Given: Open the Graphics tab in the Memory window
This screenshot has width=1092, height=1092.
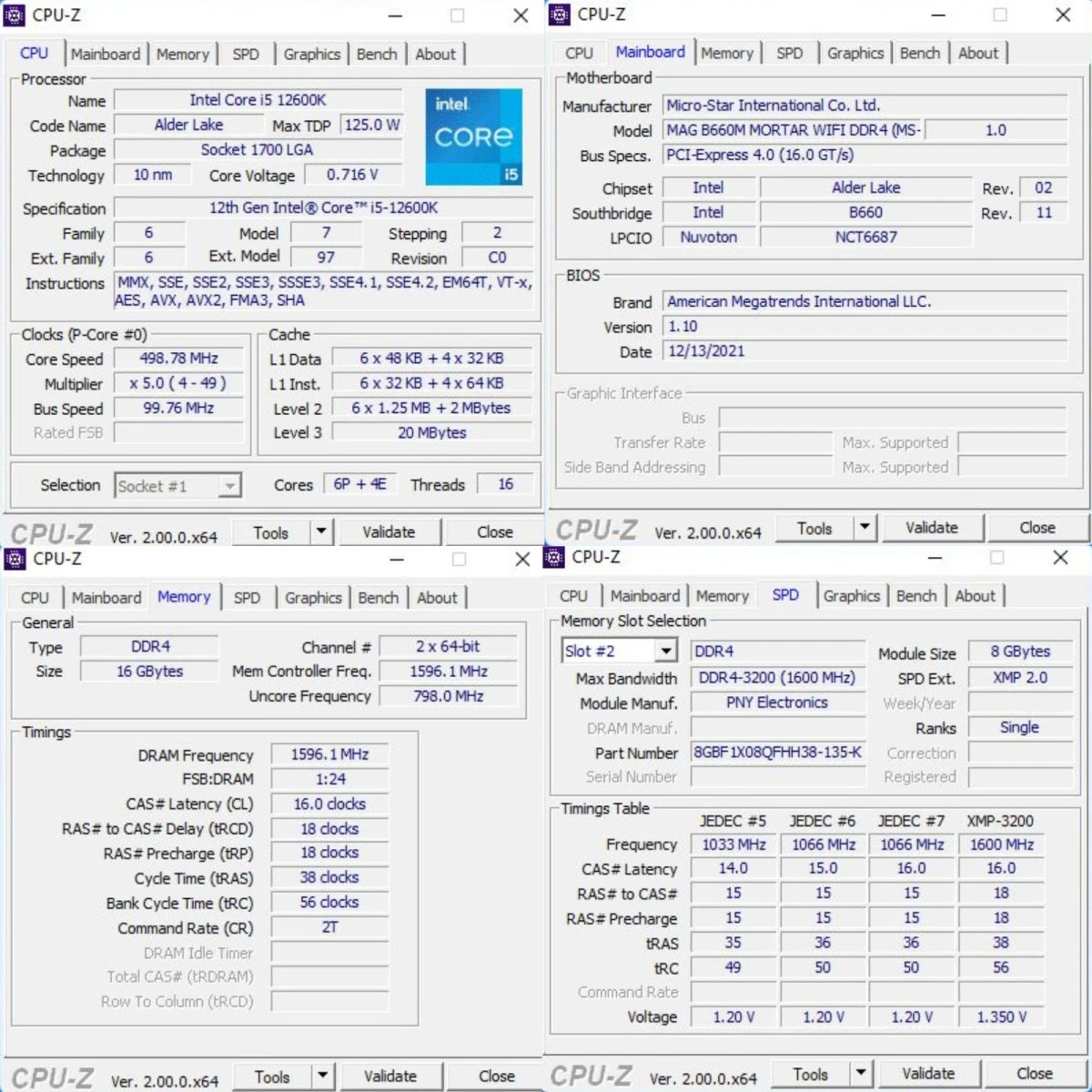Looking at the screenshot, I should 313,598.
